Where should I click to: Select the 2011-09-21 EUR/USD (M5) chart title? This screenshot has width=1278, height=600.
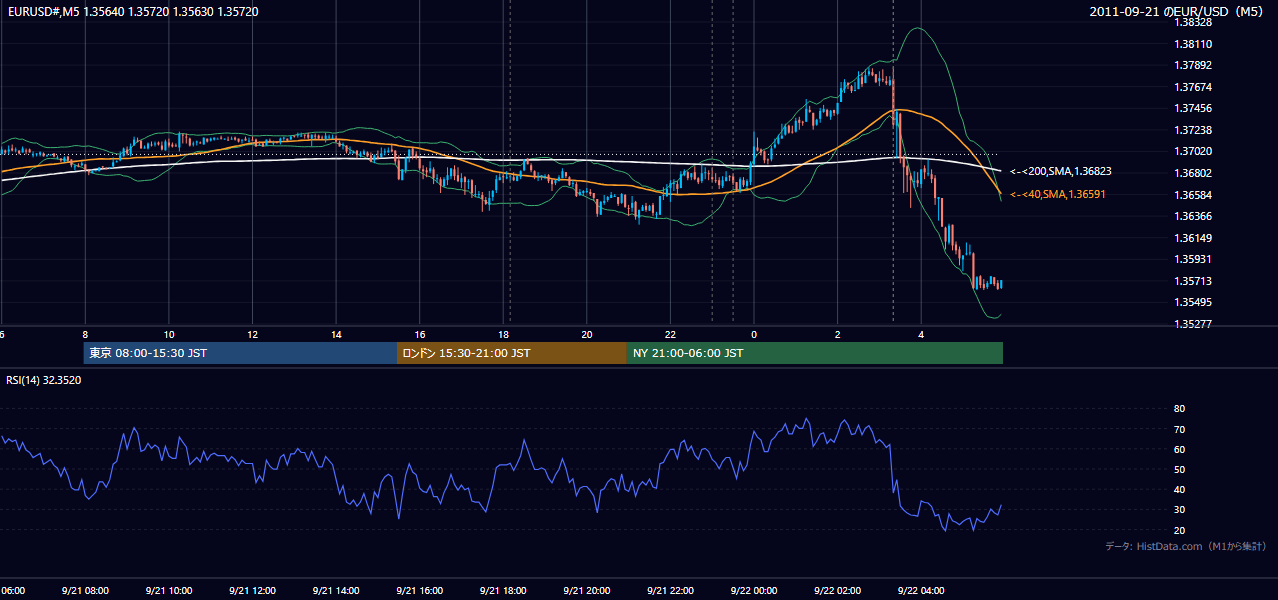click(x=1178, y=11)
